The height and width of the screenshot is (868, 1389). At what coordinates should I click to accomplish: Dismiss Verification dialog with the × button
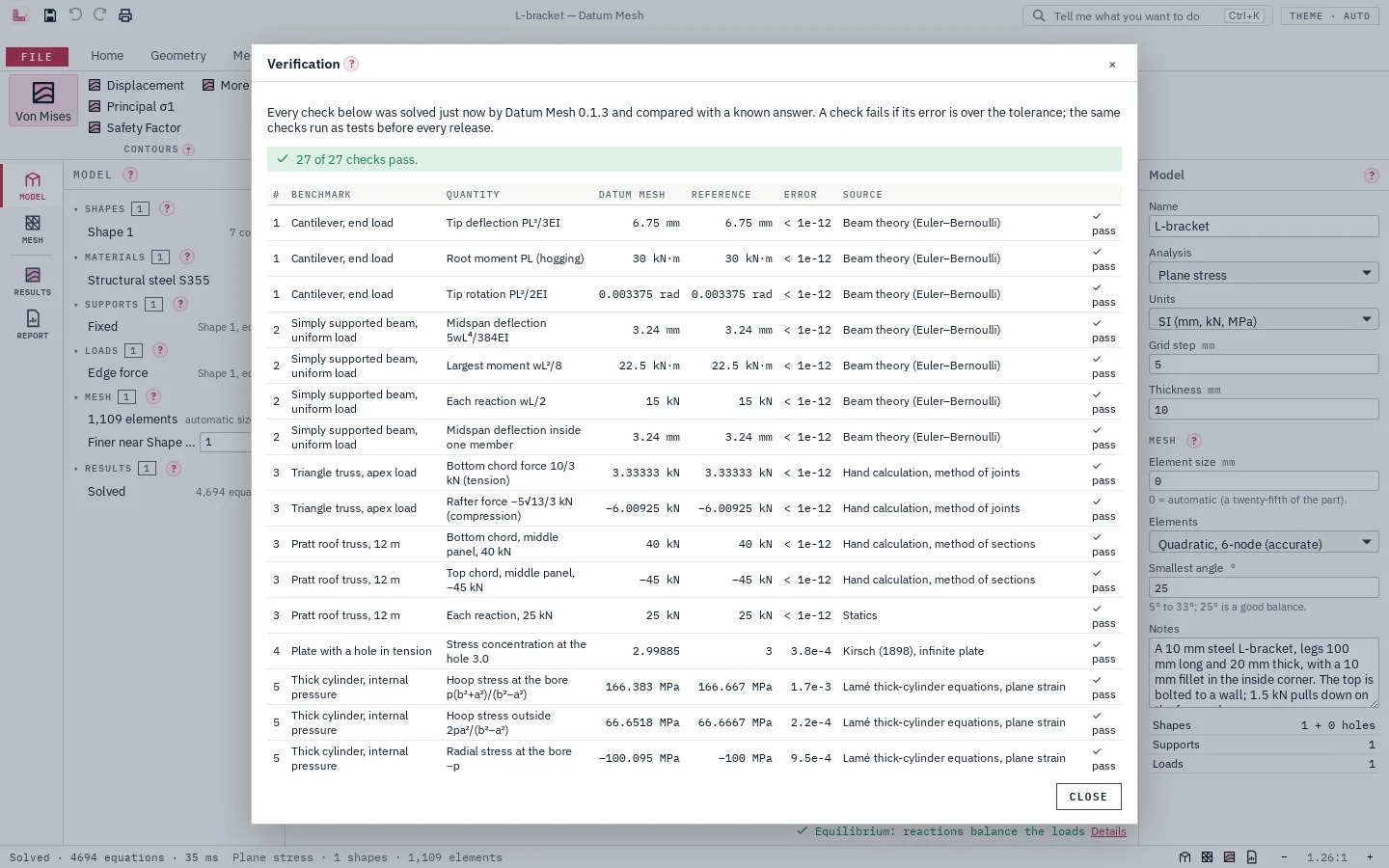pyautogui.click(x=1112, y=65)
